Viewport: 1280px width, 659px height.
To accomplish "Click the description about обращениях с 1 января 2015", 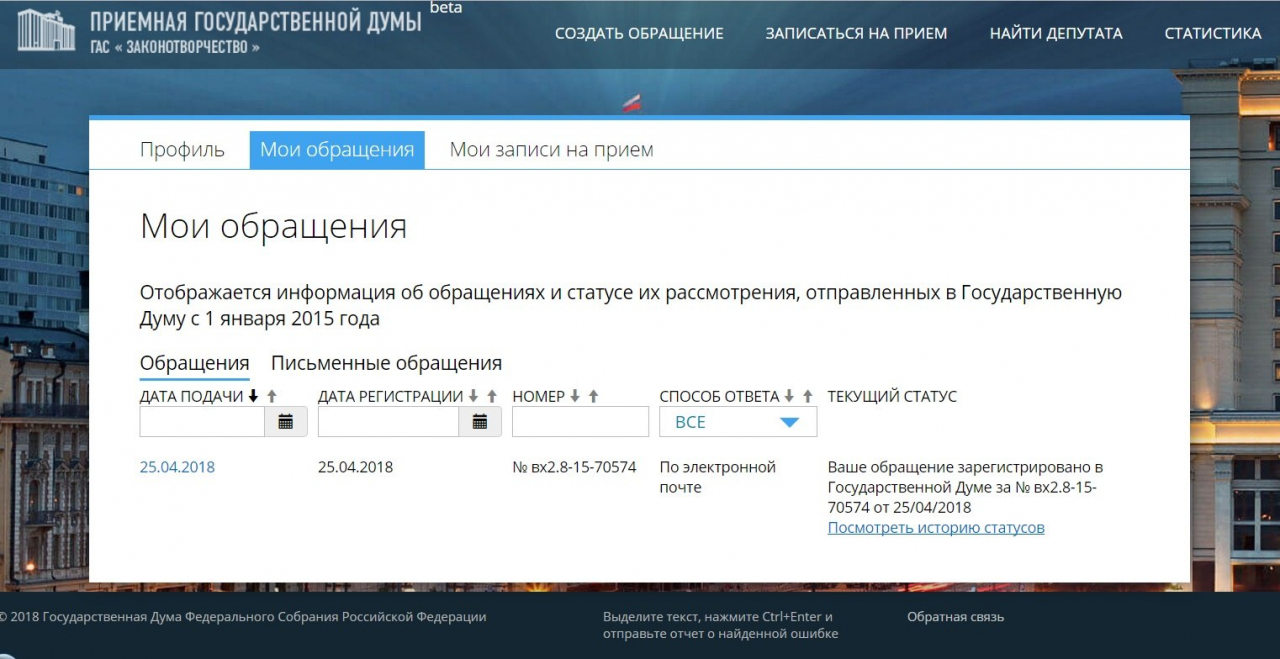I will pos(631,306).
